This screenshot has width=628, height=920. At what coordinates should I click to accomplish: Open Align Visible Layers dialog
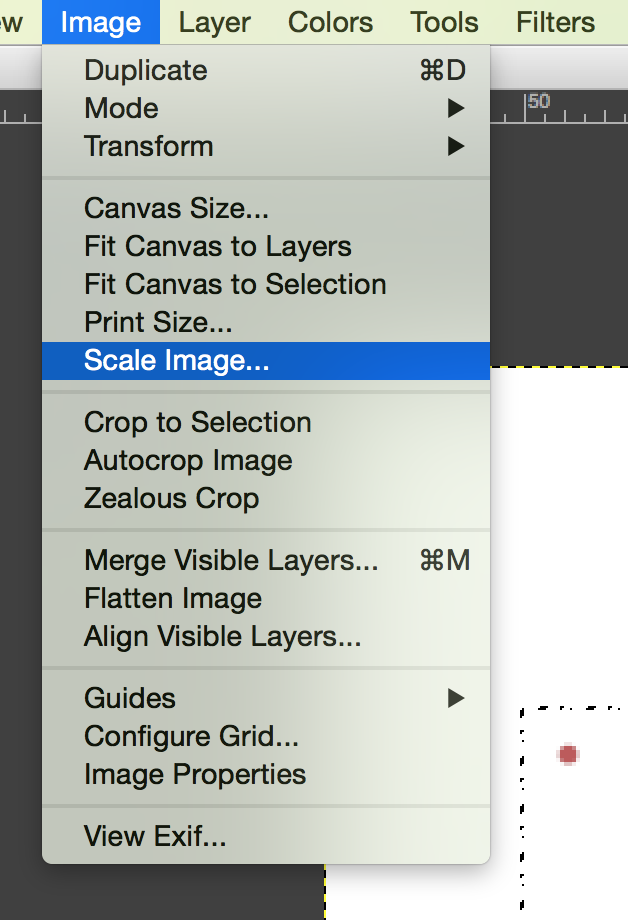266,637
